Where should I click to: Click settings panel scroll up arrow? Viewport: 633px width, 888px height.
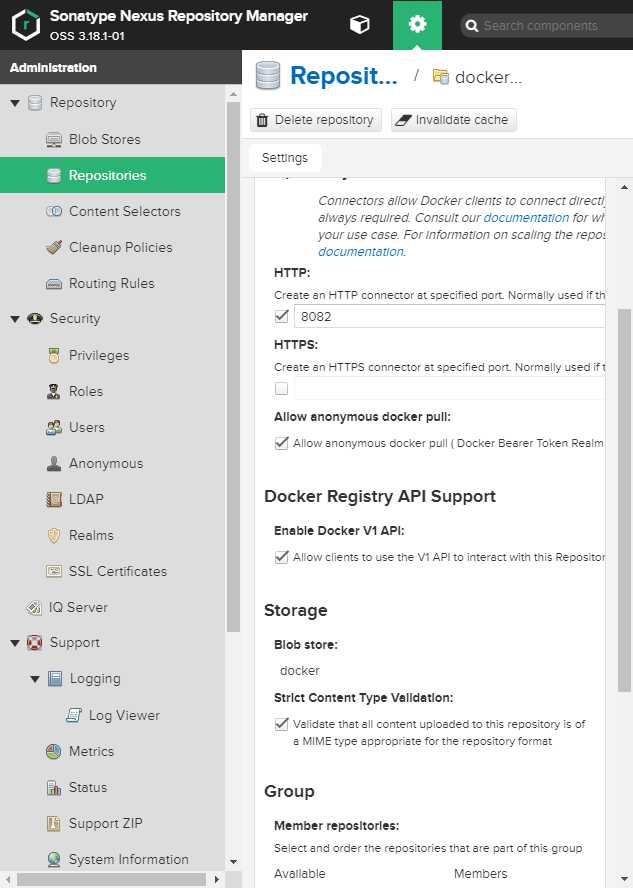coord(624,187)
